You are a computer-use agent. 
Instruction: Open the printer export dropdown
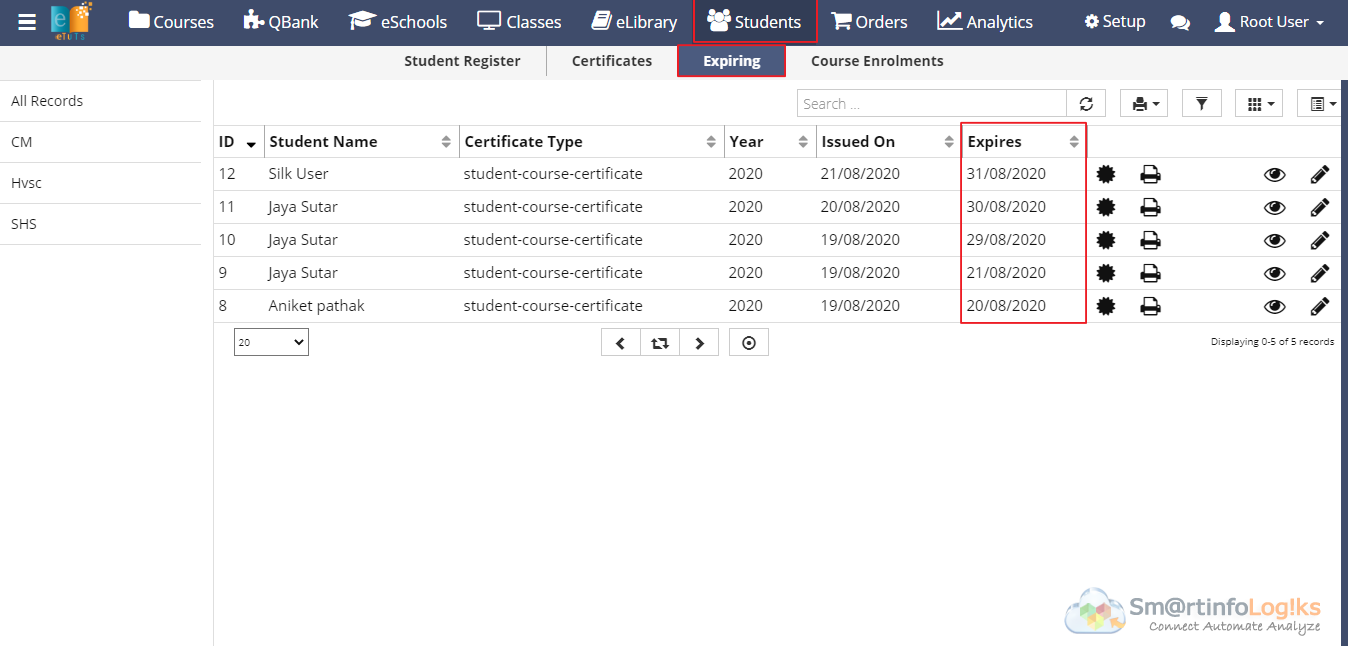click(1145, 104)
